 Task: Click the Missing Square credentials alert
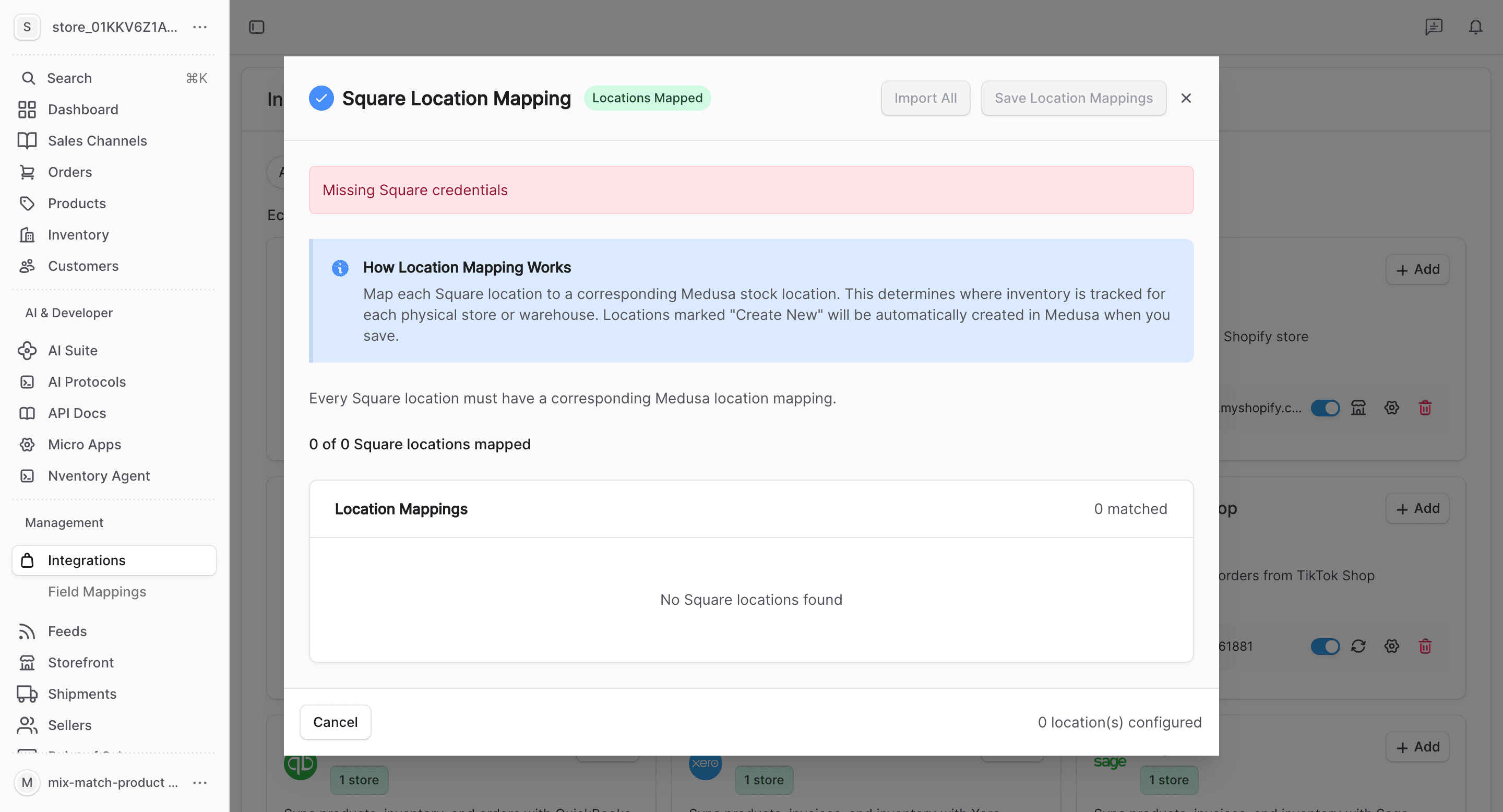tap(751, 190)
